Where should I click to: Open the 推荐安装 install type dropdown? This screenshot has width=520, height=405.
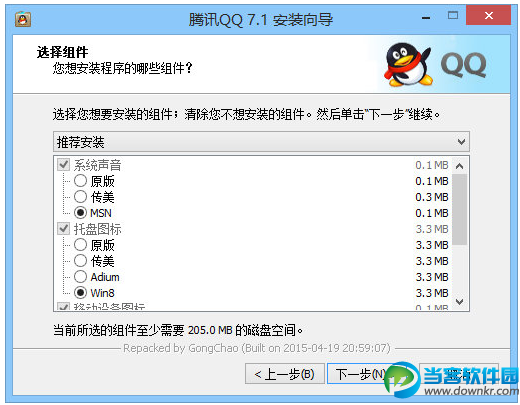coord(261,142)
